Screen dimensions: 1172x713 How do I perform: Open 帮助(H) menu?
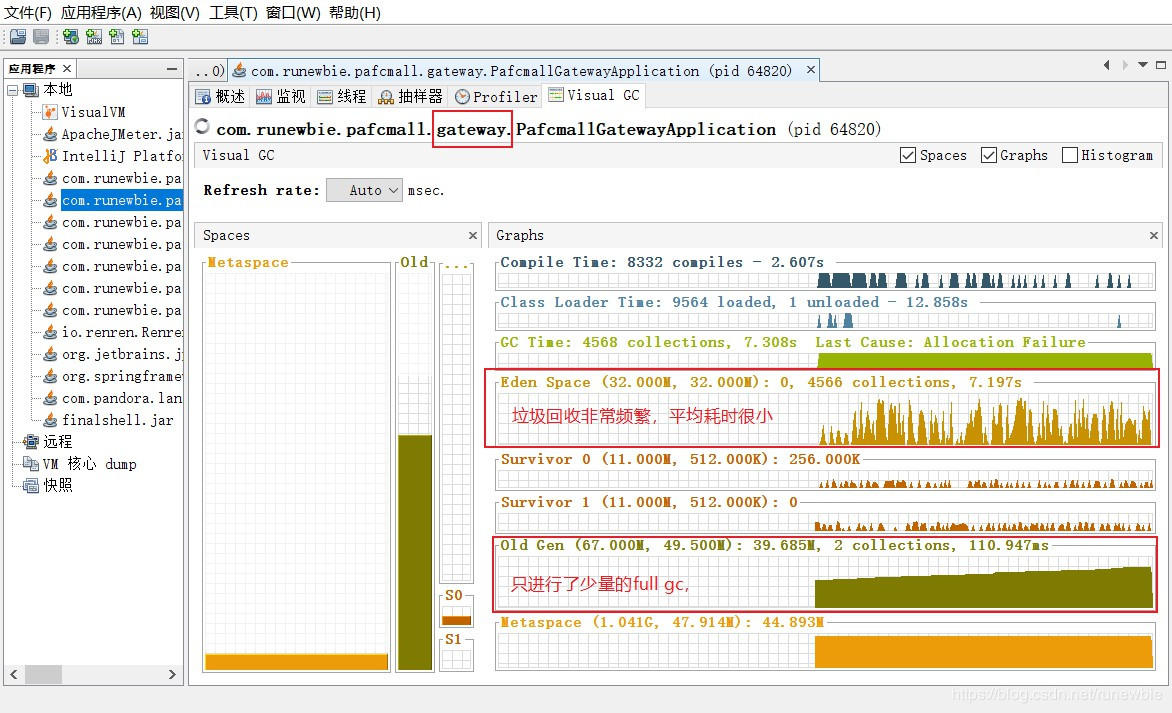(x=354, y=13)
